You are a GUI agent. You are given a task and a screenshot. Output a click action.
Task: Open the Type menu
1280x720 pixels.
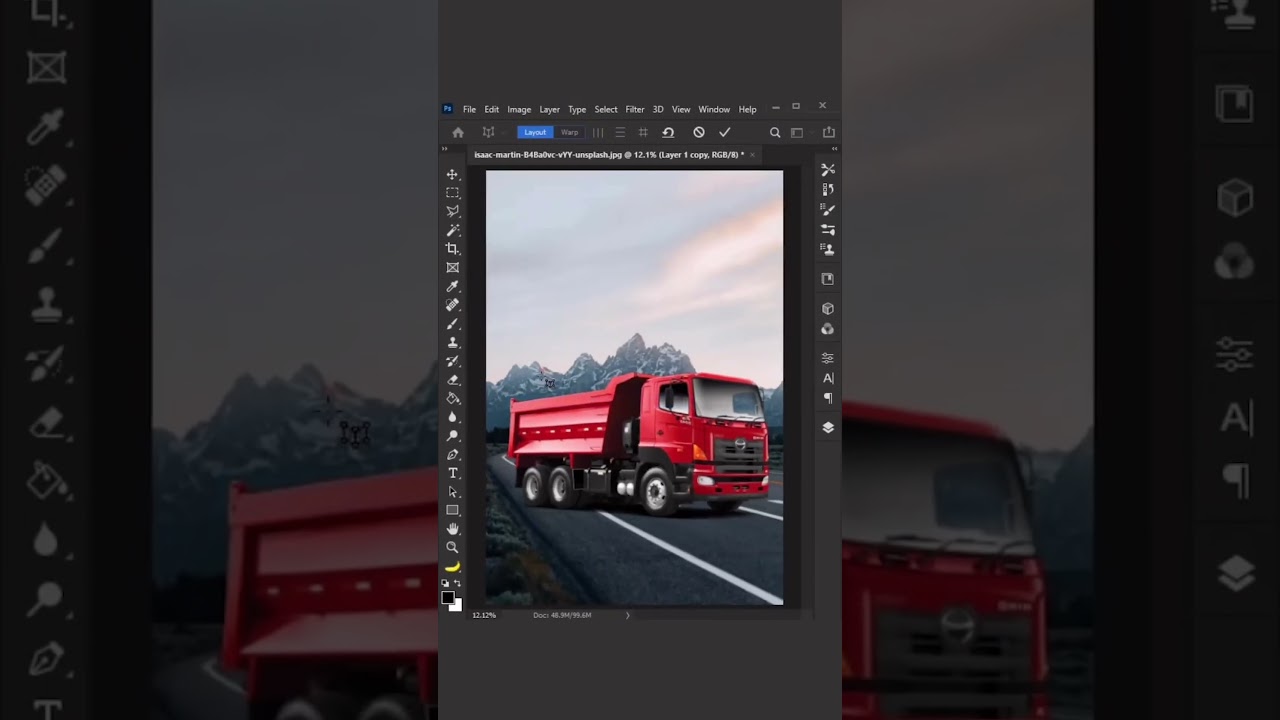[577, 109]
